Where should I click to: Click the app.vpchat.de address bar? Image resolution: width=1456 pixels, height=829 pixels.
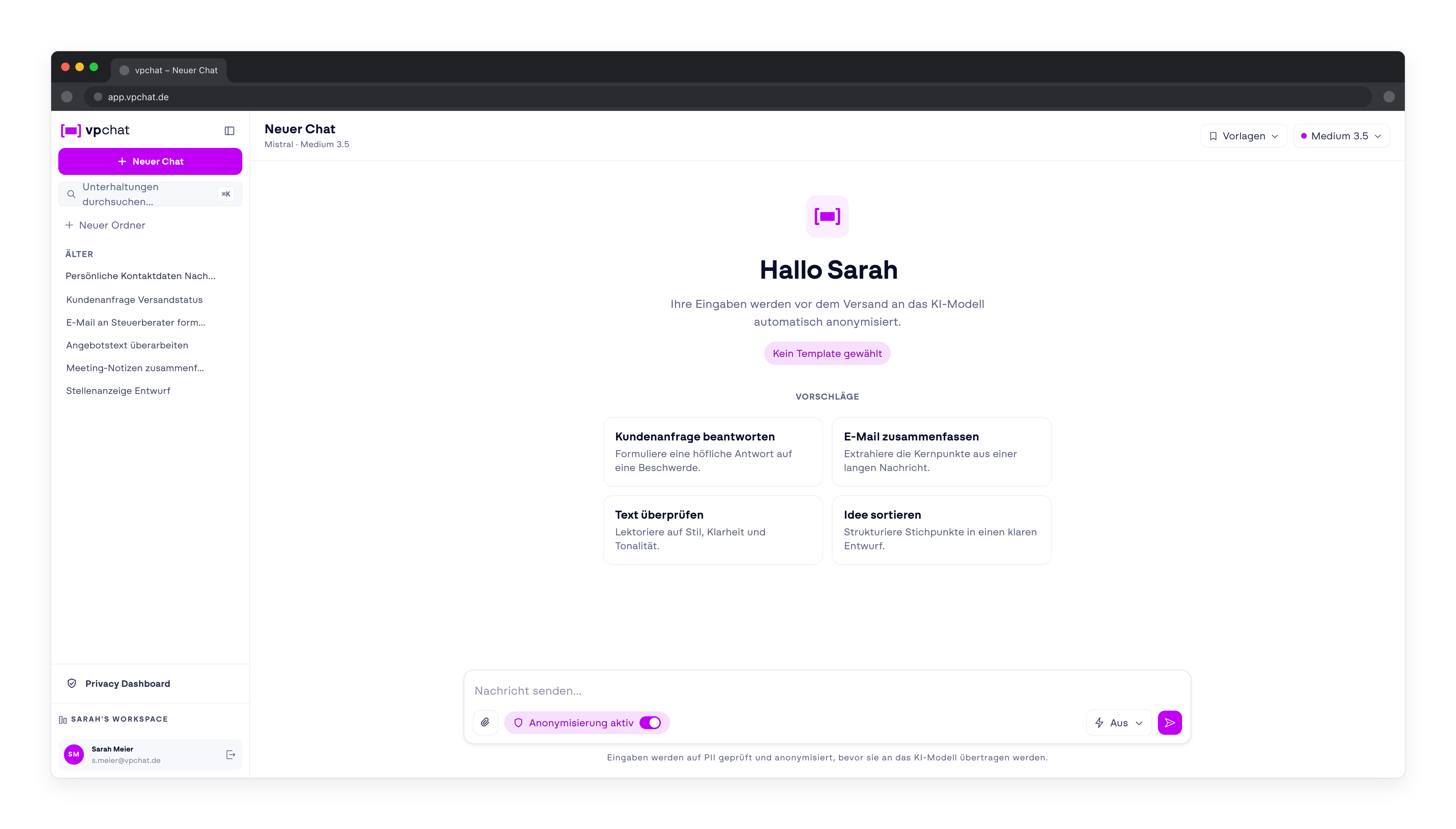pos(727,97)
